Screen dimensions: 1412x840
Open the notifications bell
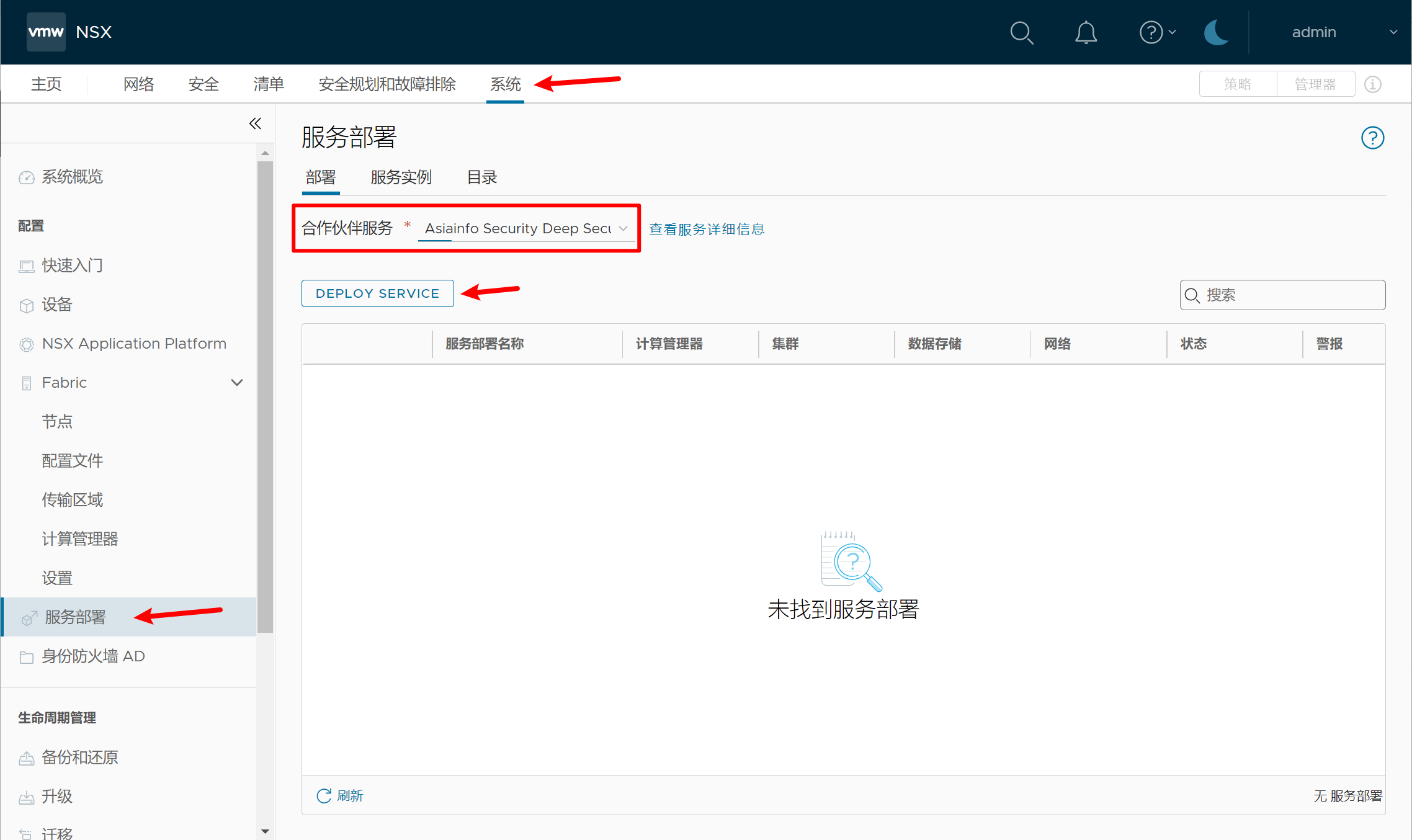pyautogui.click(x=1086, y=32)
